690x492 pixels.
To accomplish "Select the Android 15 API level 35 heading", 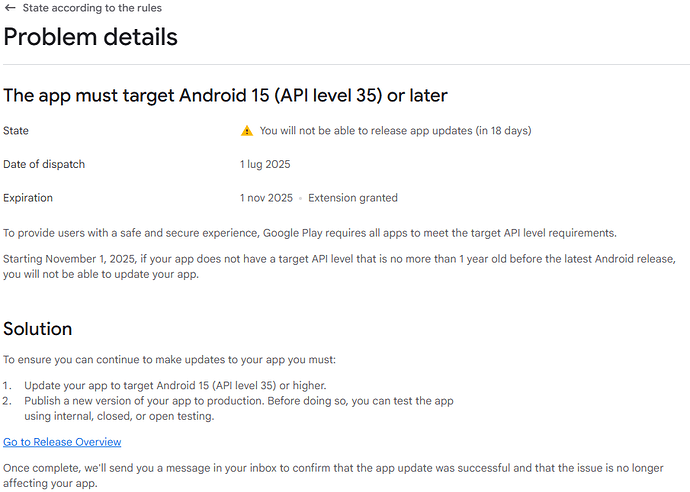I will pos(225,96).
